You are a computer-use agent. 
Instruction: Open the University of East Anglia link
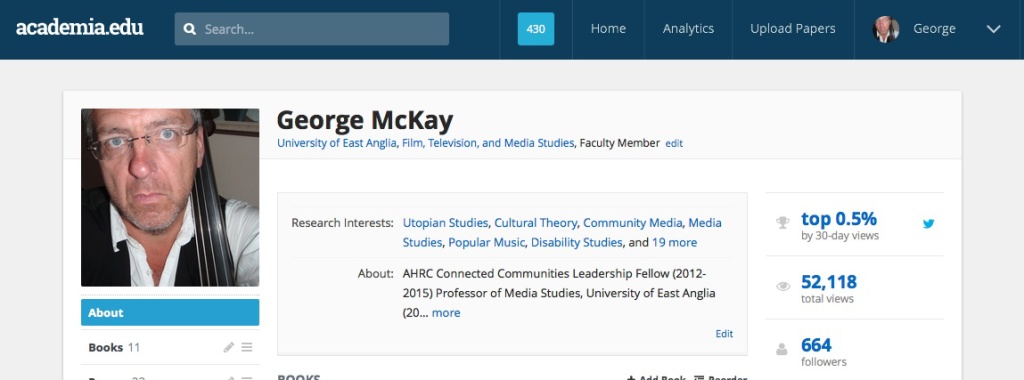336,143
